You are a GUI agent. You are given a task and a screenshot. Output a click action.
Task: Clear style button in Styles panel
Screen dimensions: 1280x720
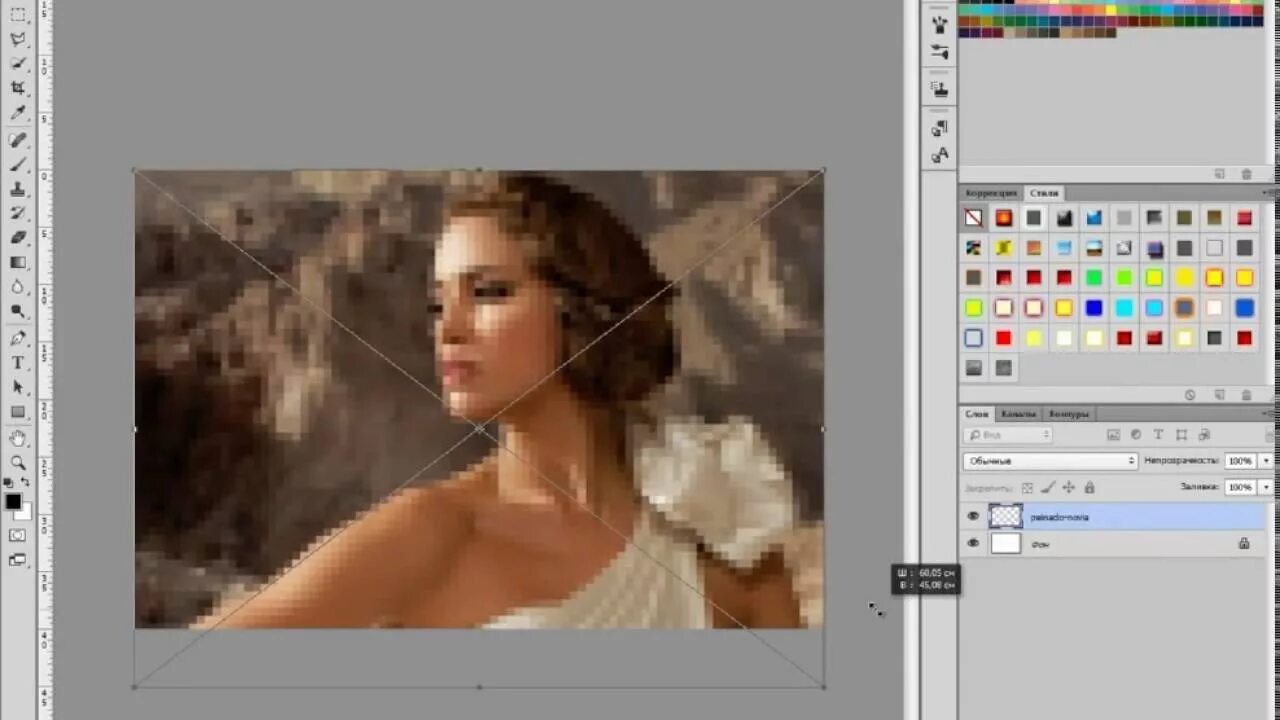pyautogui.click(x=1190, y=395)
